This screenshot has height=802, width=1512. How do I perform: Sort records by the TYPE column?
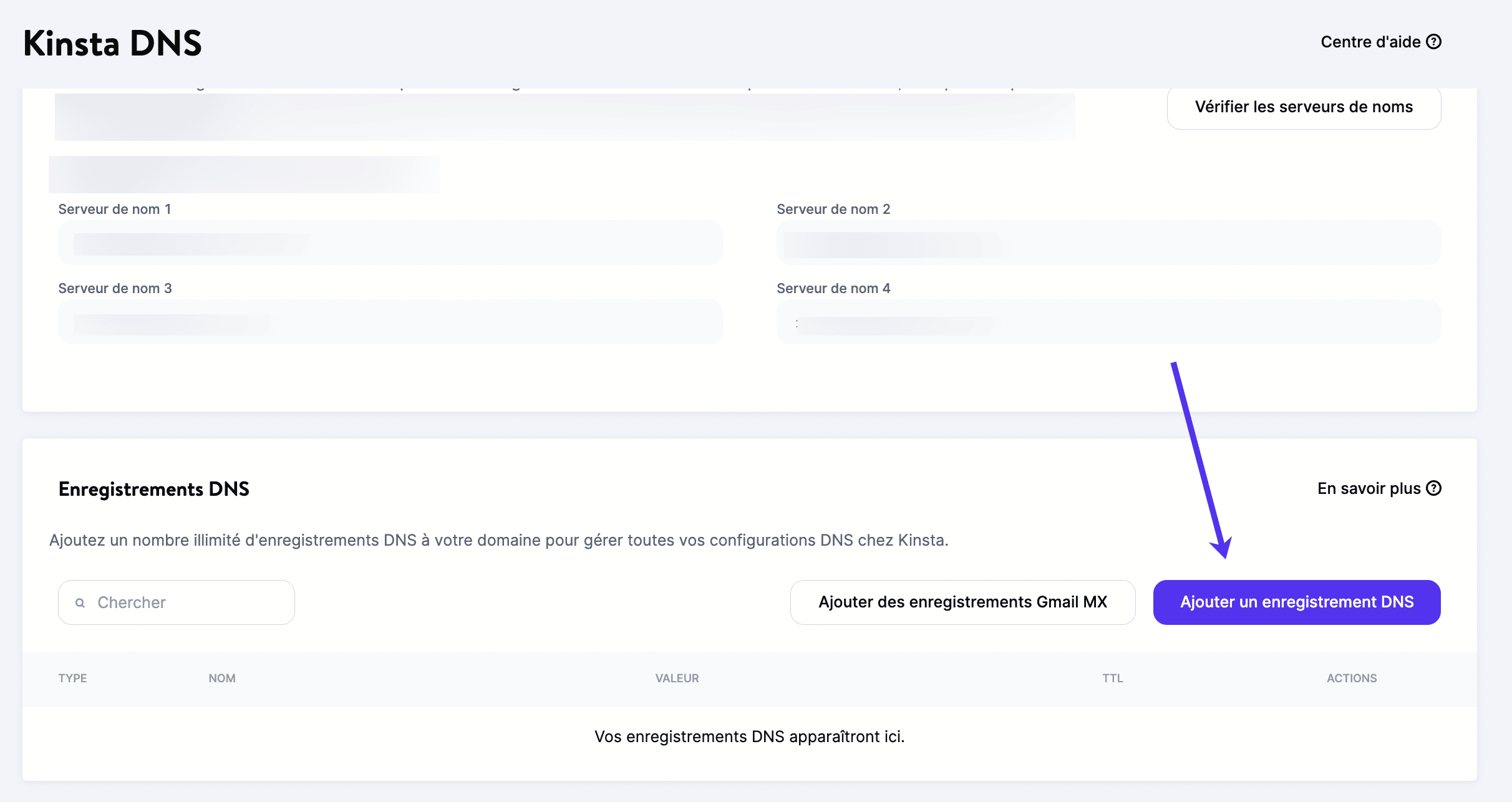tap(72, 678)
